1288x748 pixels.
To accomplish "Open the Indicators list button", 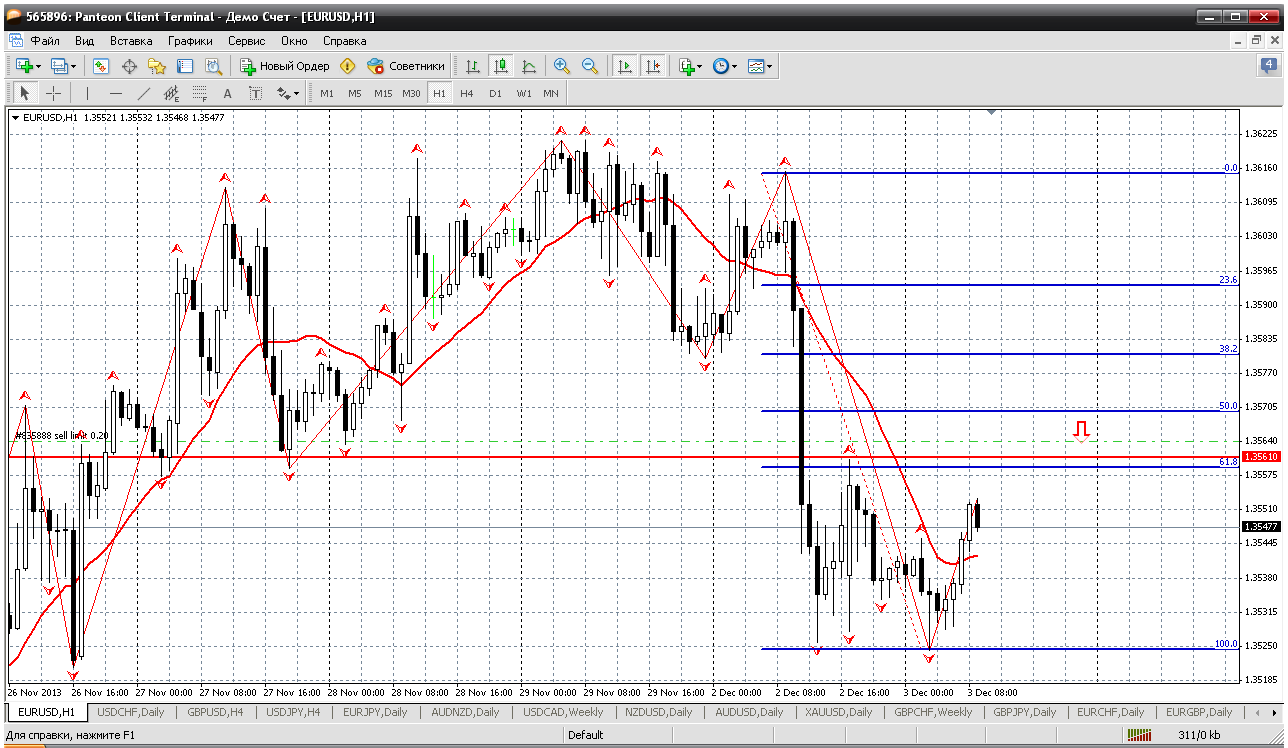I will coord(686,66).
